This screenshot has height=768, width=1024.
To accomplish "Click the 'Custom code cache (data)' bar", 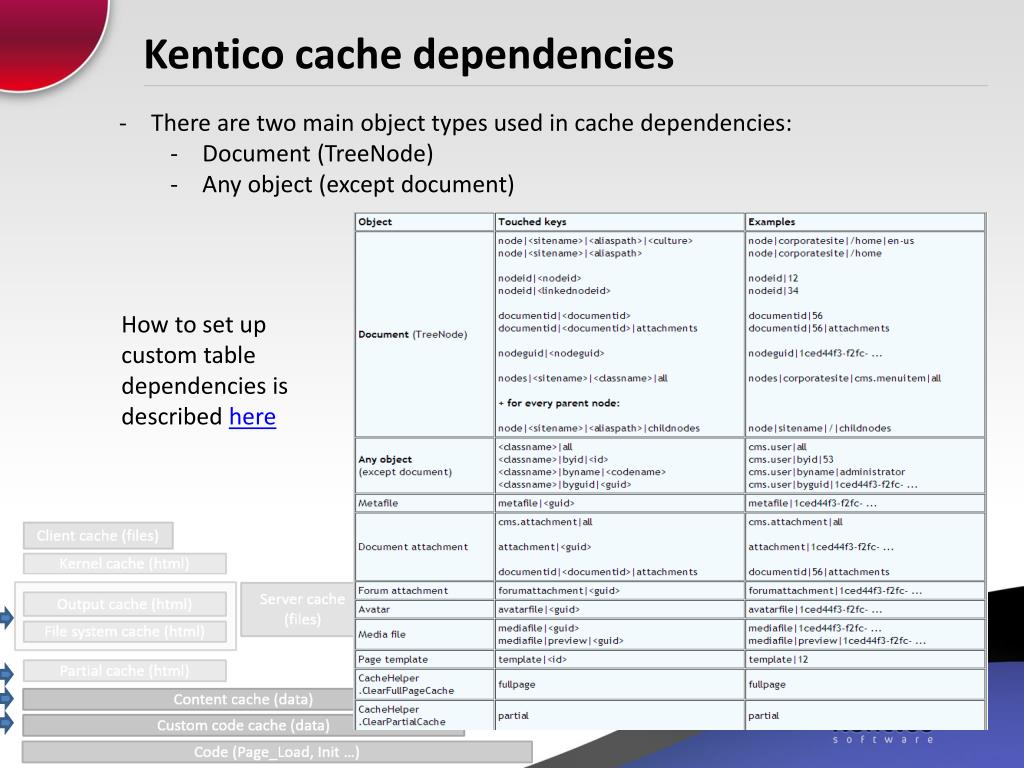I will tap(243, 725).
